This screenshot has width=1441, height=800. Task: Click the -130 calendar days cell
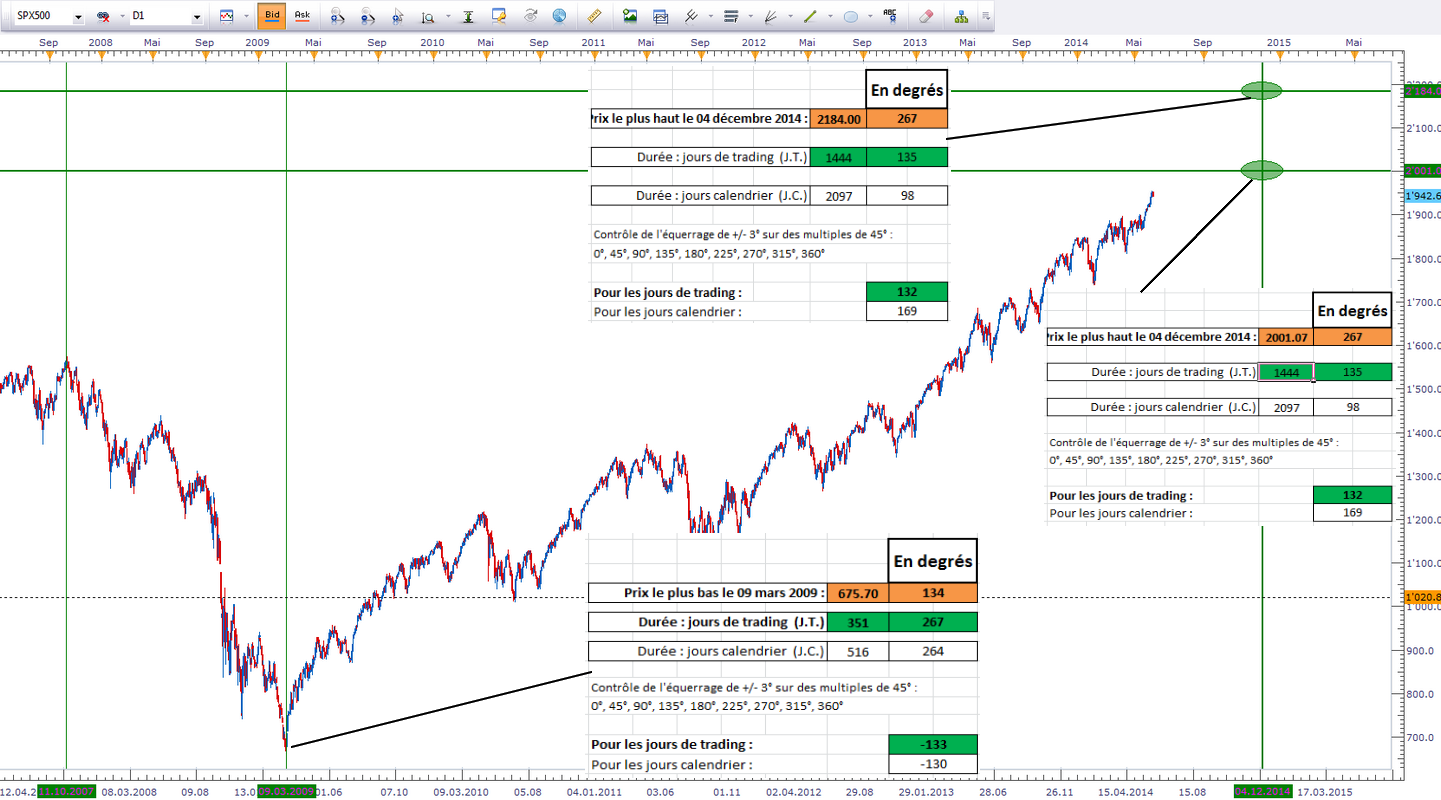click(x=933, y=764)
